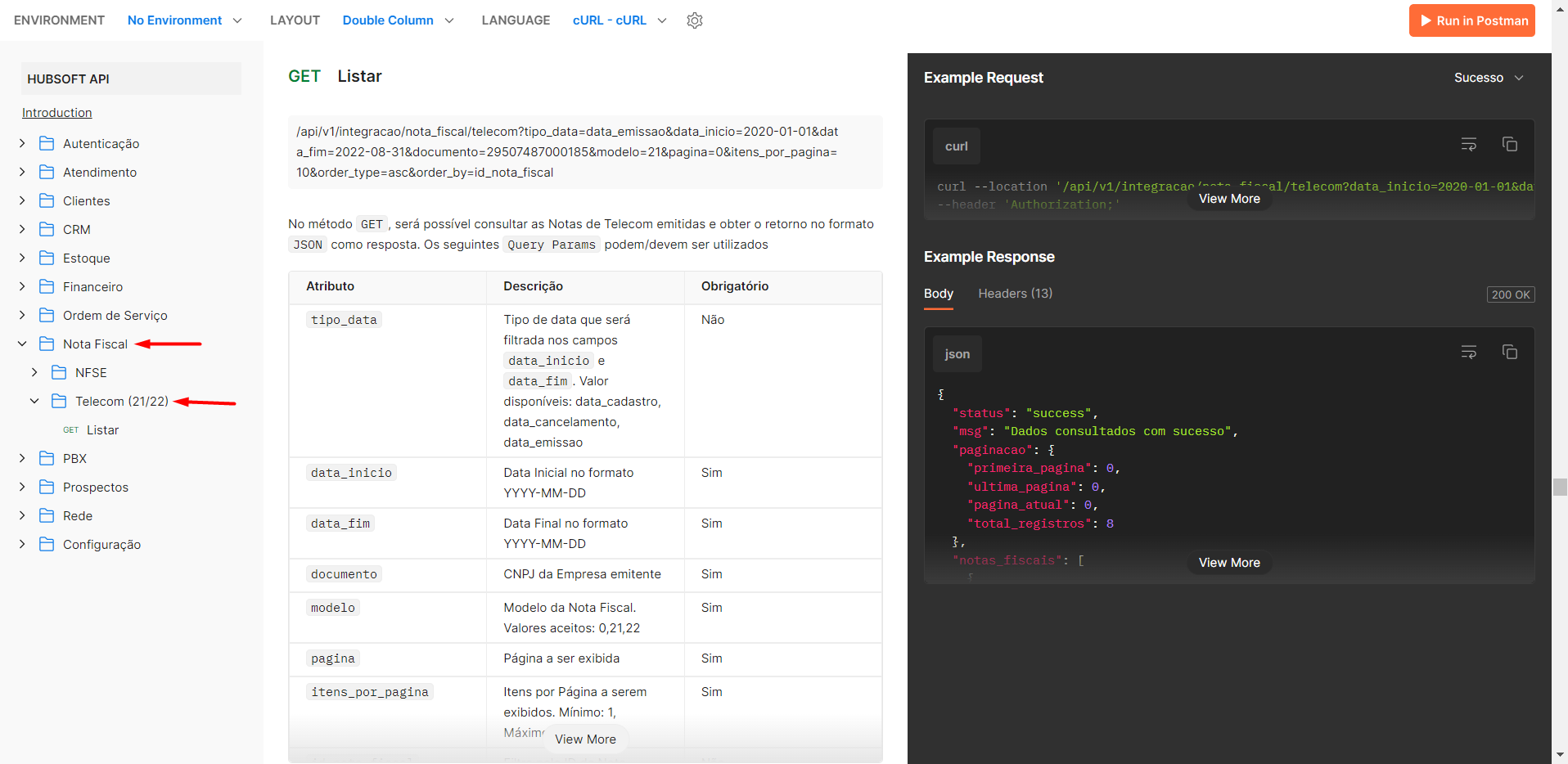
Task: Expand the Configuração folder chevron
Action: coord(22,544)
